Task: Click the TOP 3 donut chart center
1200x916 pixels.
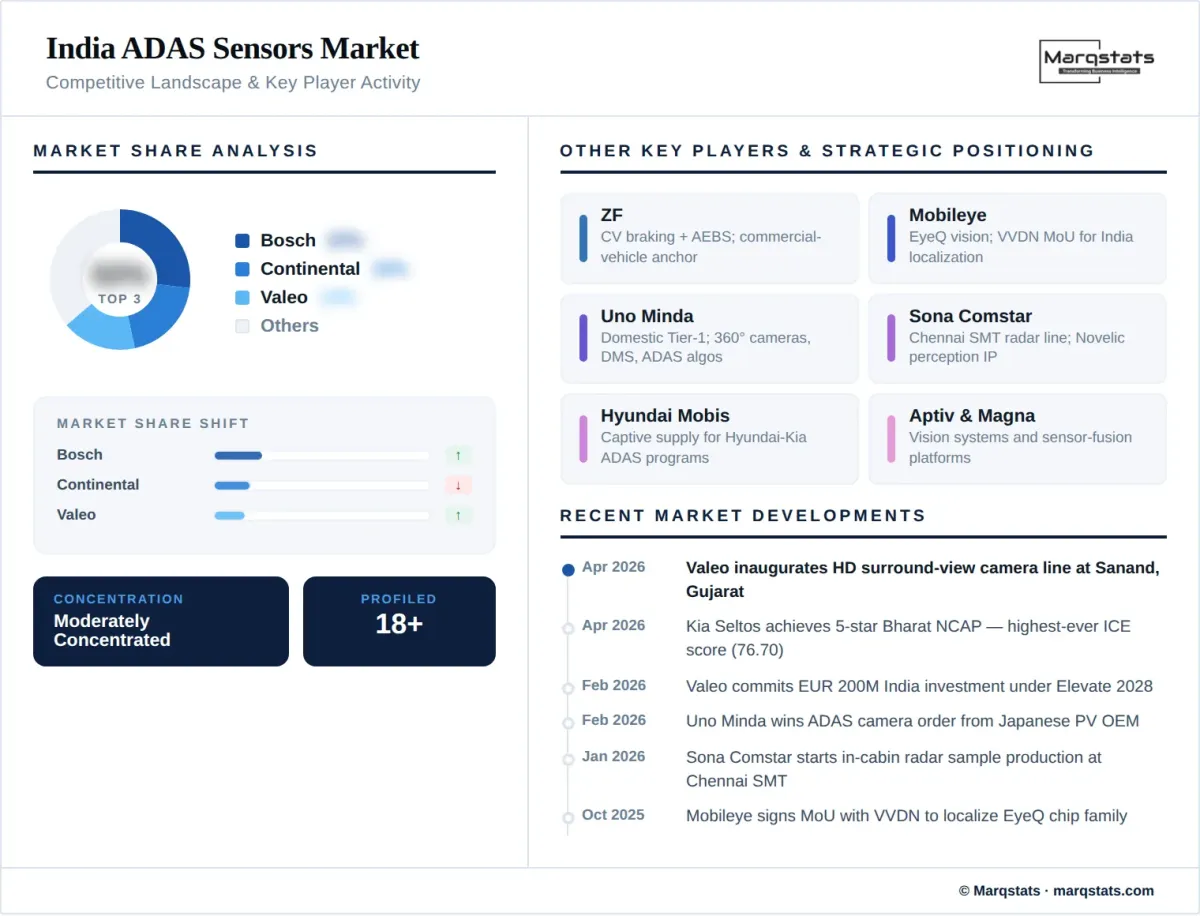Action: click(x=122, y=280)
